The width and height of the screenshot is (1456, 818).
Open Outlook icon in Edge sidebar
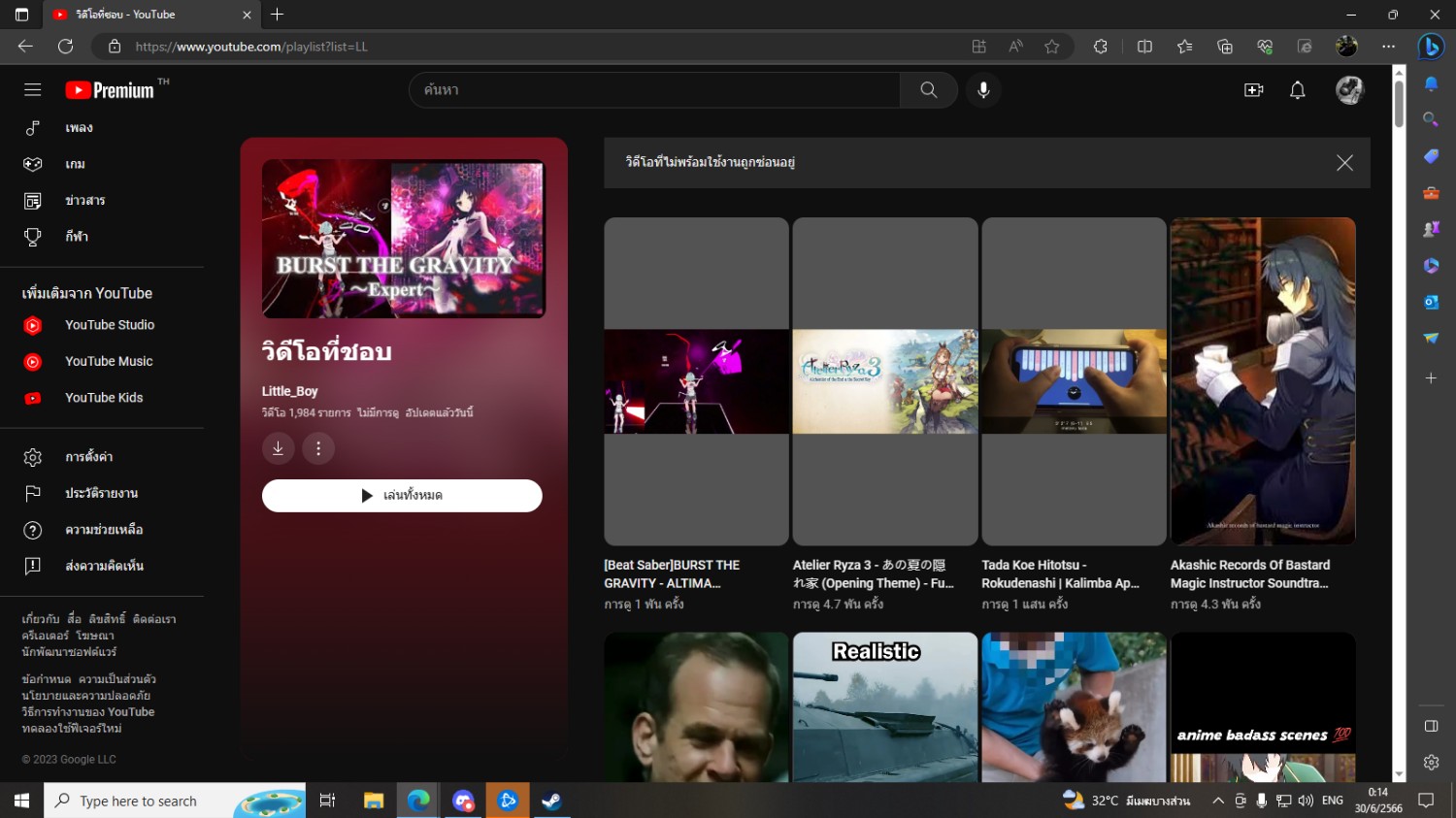pyautogui.click(x=1431, y=302)
